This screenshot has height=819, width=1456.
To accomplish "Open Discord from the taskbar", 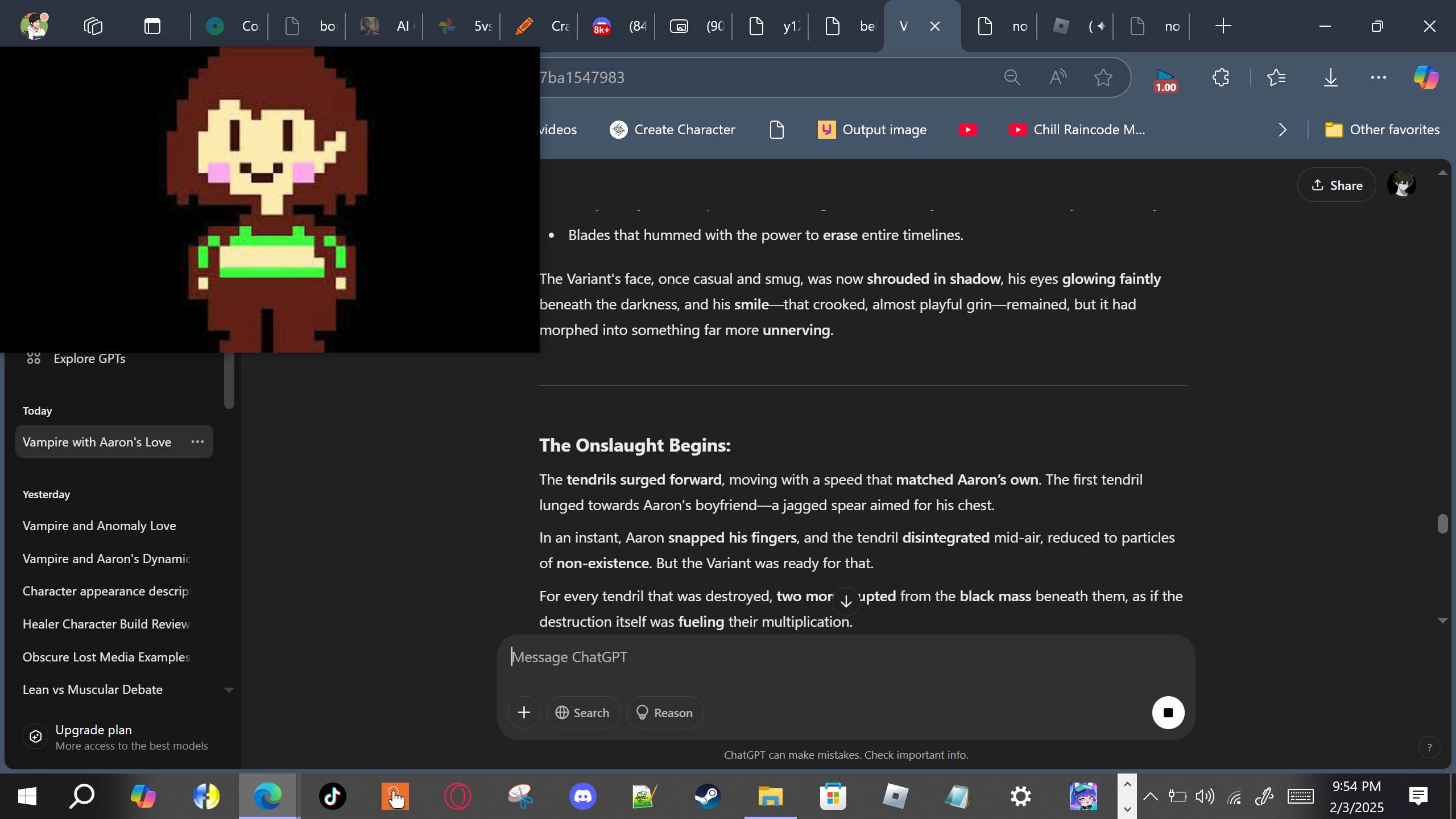I will (x=583, y=796).
